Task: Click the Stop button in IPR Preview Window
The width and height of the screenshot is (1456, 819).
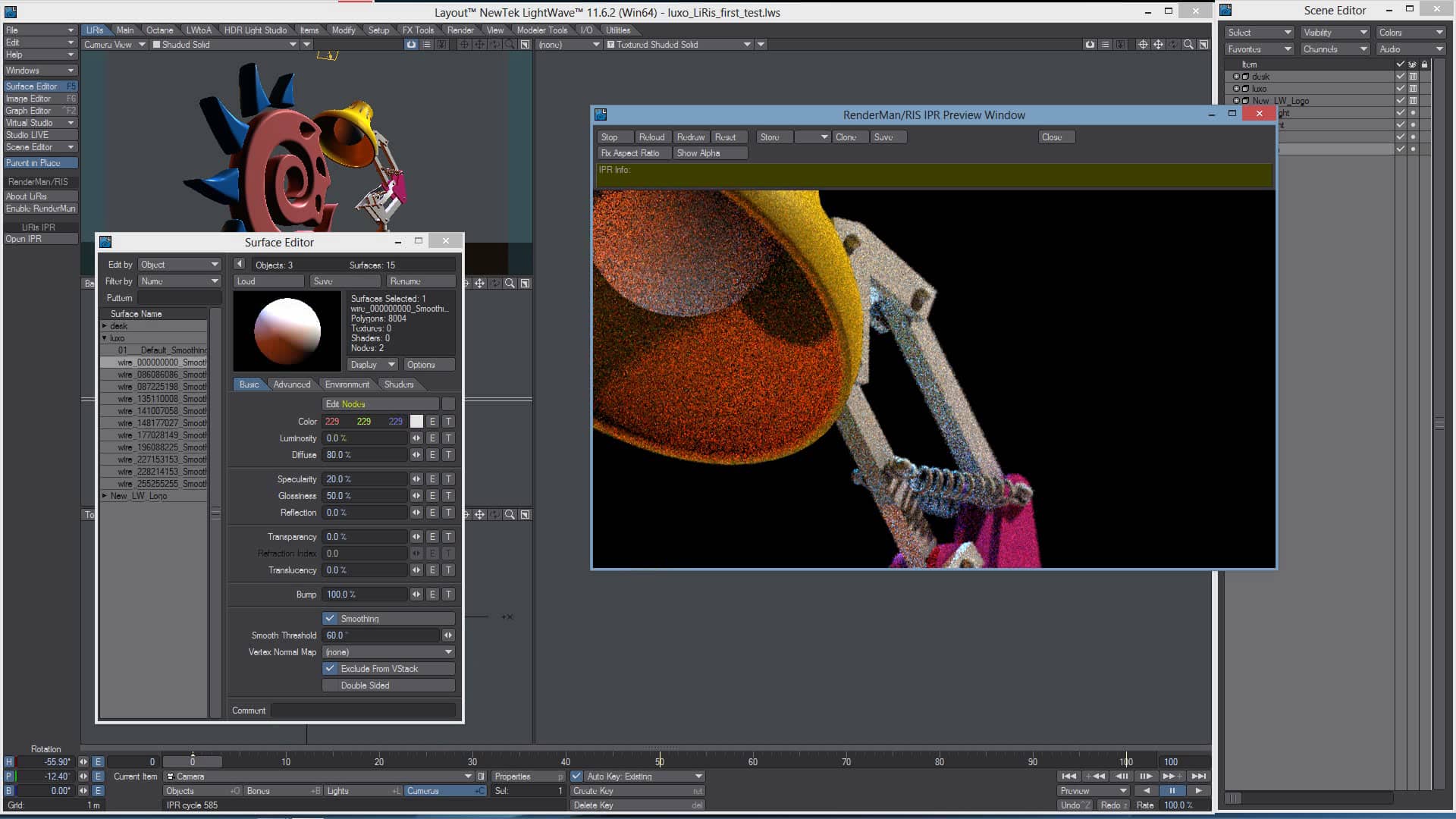Action: 613,136
